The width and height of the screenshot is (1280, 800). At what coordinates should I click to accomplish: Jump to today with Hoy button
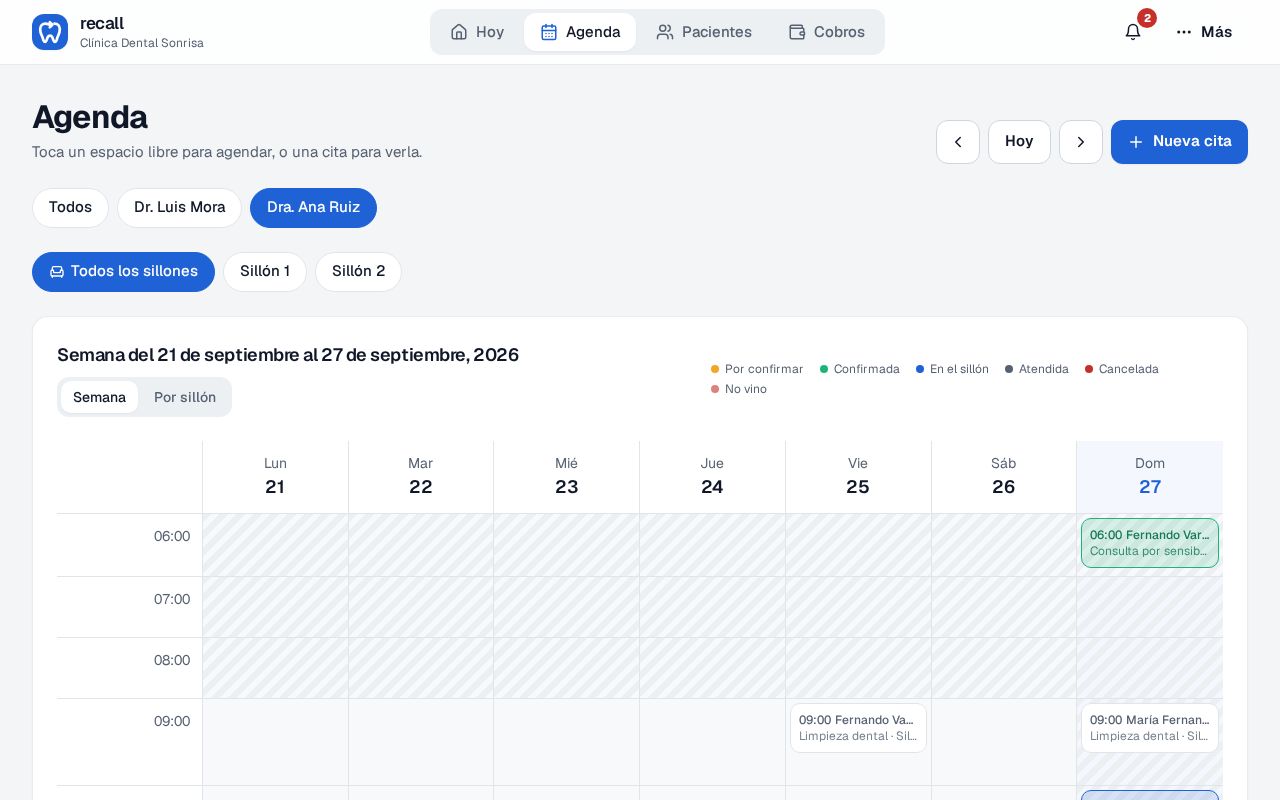pyautogui.click(x=1019, y=142)
